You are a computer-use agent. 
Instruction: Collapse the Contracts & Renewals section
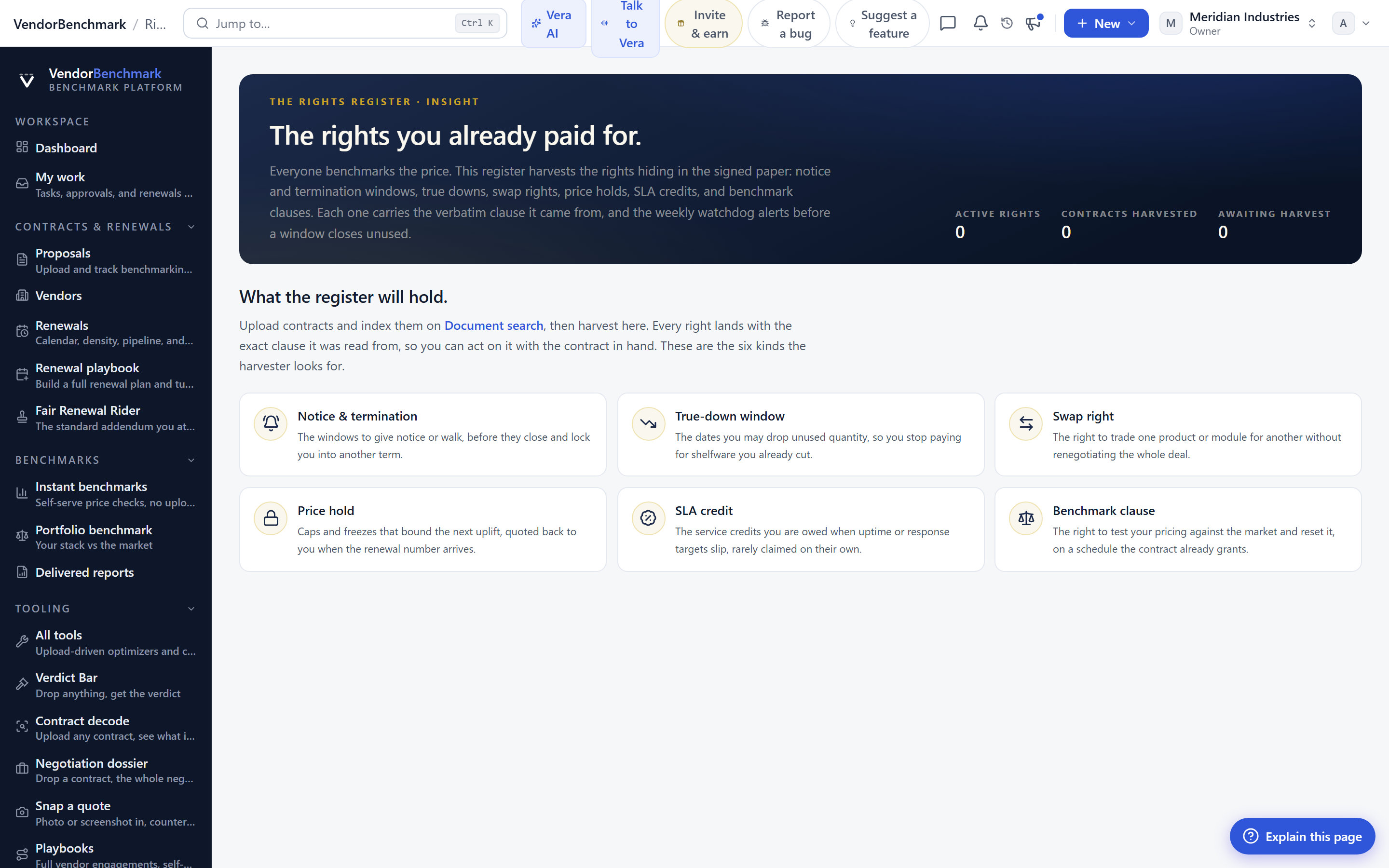(191, 227)
